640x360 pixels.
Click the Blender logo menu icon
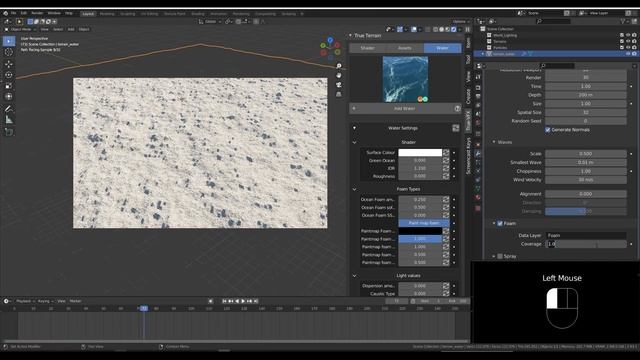pyautogui.click(x=5, y=13)
